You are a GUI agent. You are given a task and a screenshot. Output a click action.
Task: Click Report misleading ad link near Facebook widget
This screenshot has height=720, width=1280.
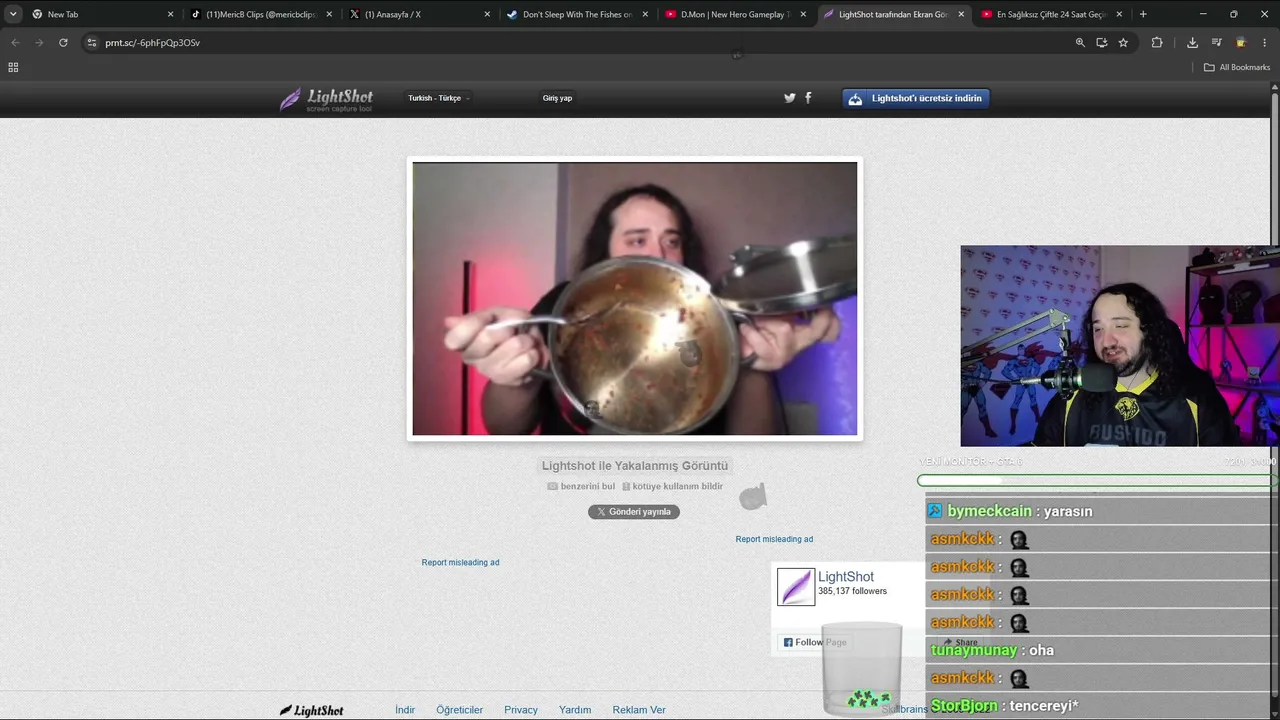coord(774,539)
